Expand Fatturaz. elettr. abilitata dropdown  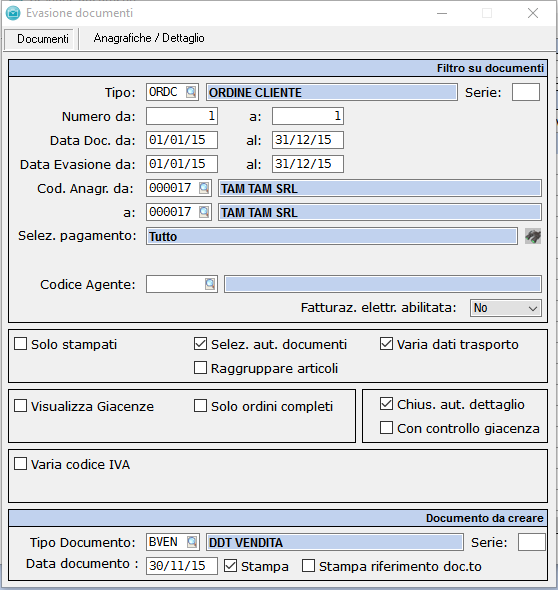tap(505, 308)
